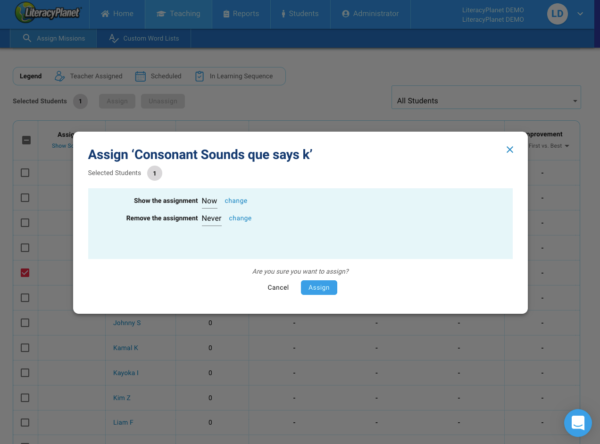The height and width of the screenshot is (444, 600).
Task: Click the Scheduled calendar legend icon
Action: pyautogui.click(x=140, y=76)
